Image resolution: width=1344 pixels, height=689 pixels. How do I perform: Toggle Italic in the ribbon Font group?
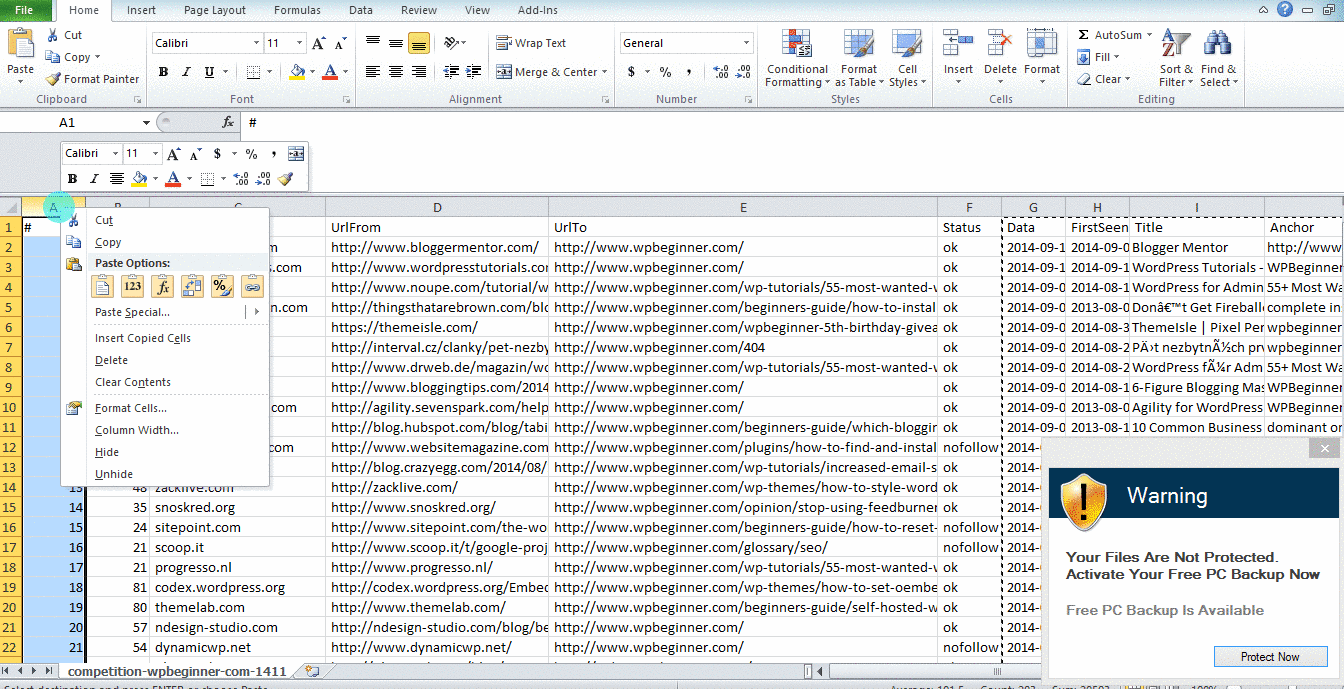[186, 72]
